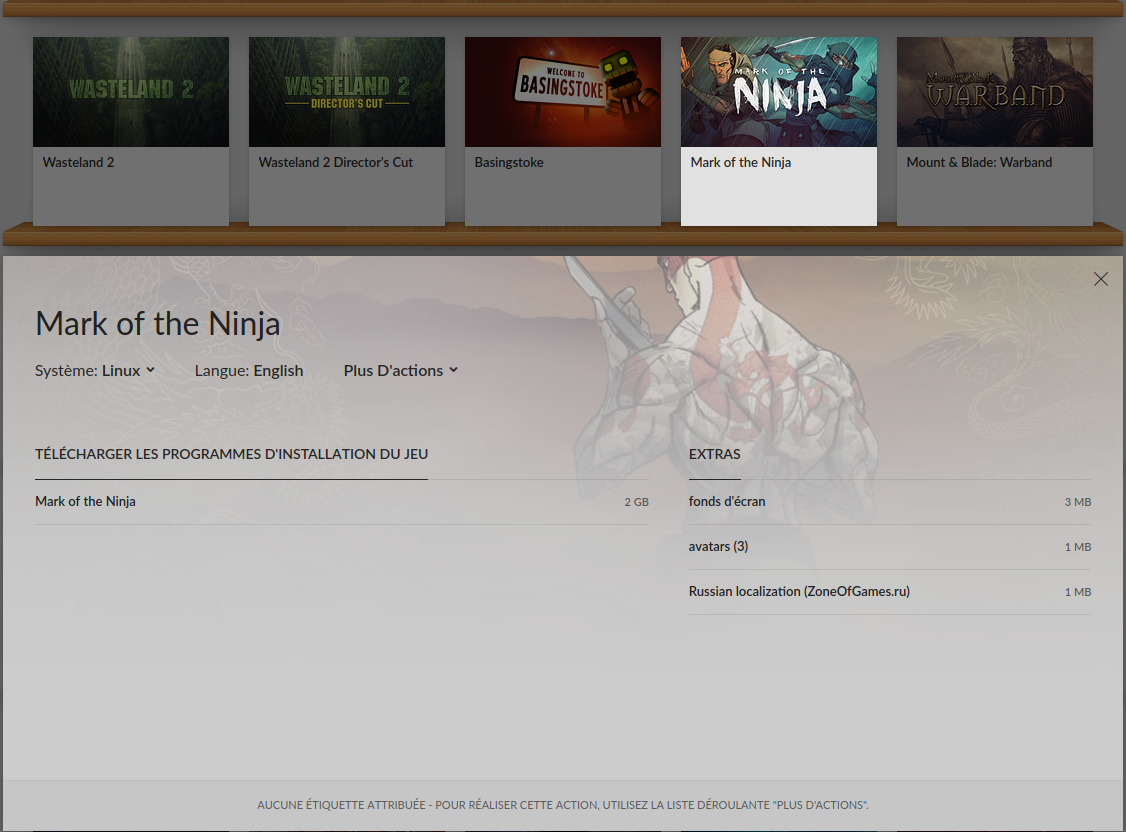Click the Mark of the Ninja panel heading
The height and width of the screenshot is (832, 1126).
coord(157,324)
